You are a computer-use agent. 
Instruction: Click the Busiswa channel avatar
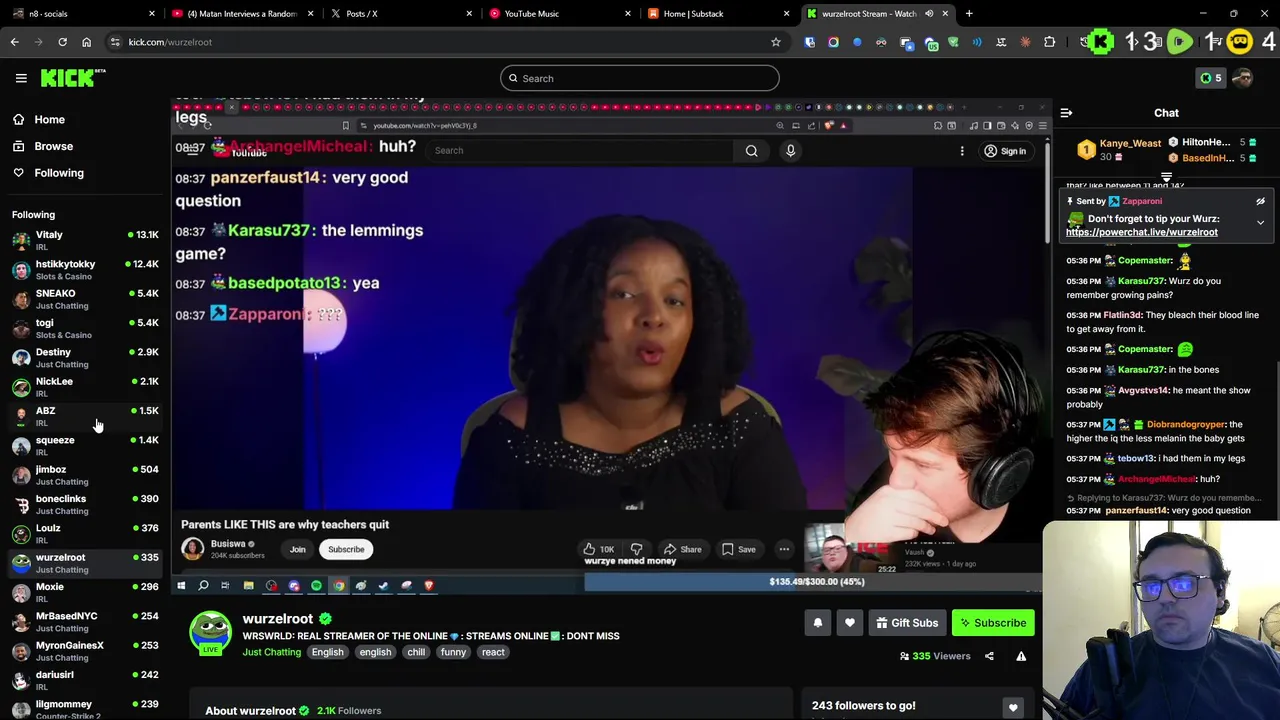coord(193,549)
